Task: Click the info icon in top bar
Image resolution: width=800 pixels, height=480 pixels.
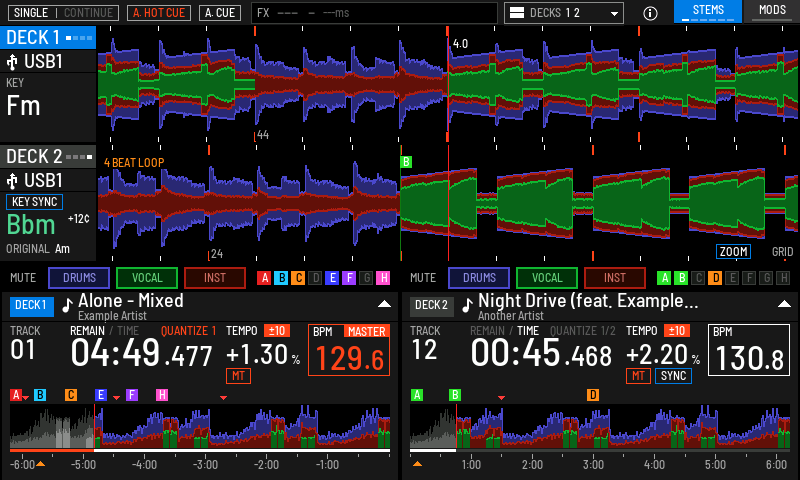Action: [650, 13]
